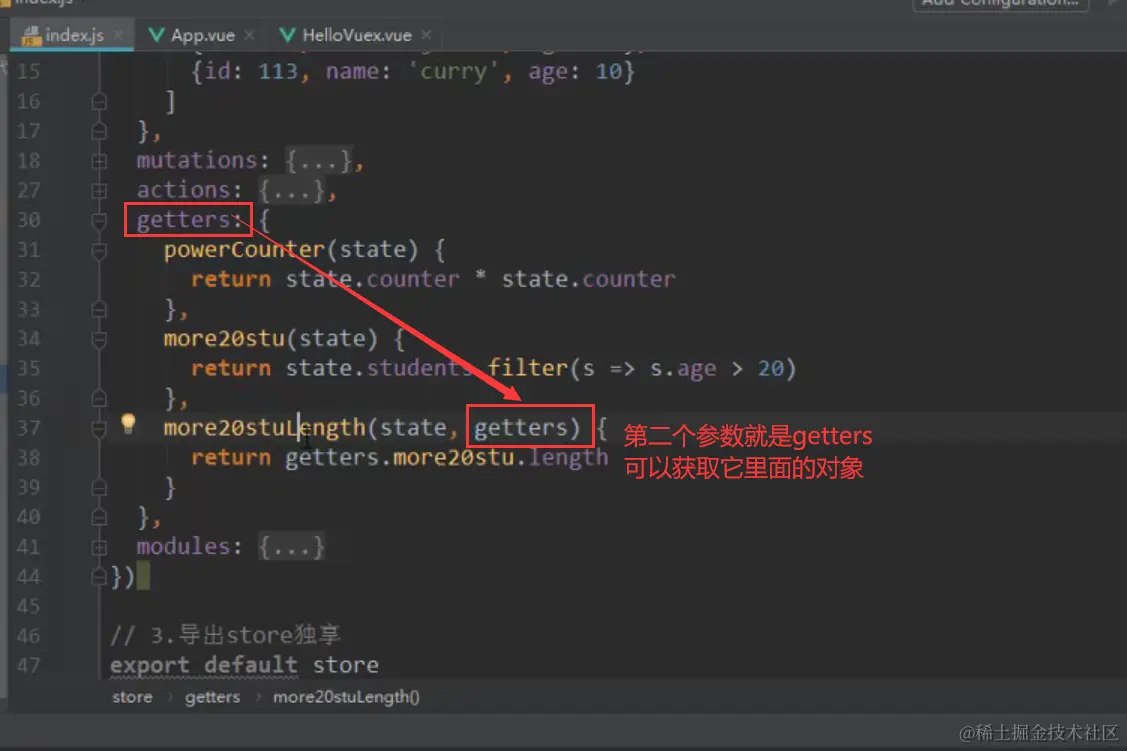1127x751 pixels.
Task: Click the Vue icon on HelloVuex.vue tab
Action: [x=287, y=34]
